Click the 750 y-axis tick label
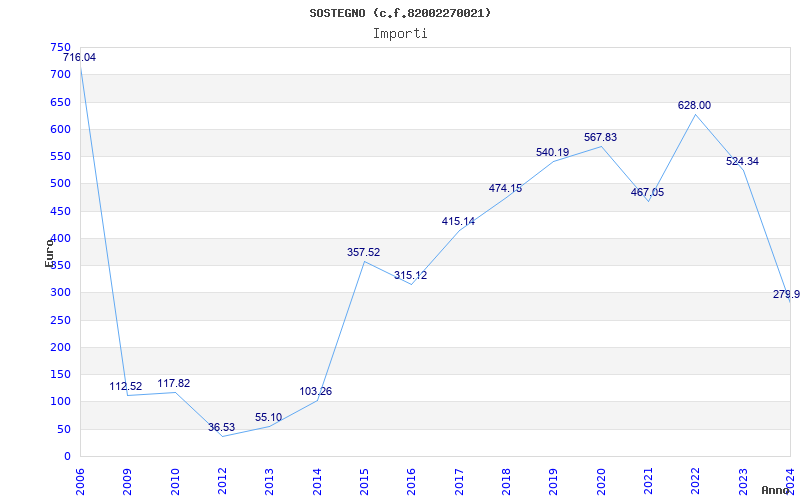The image size is (800, 500). pyautogui.click(x=61, y=47)
